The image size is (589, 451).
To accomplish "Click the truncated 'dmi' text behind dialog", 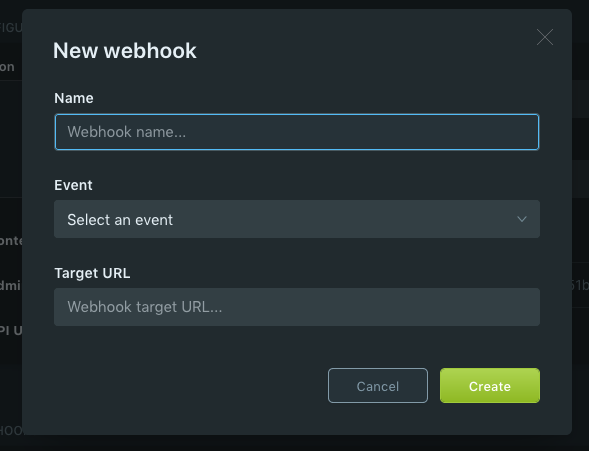I will tap(10, 285).
